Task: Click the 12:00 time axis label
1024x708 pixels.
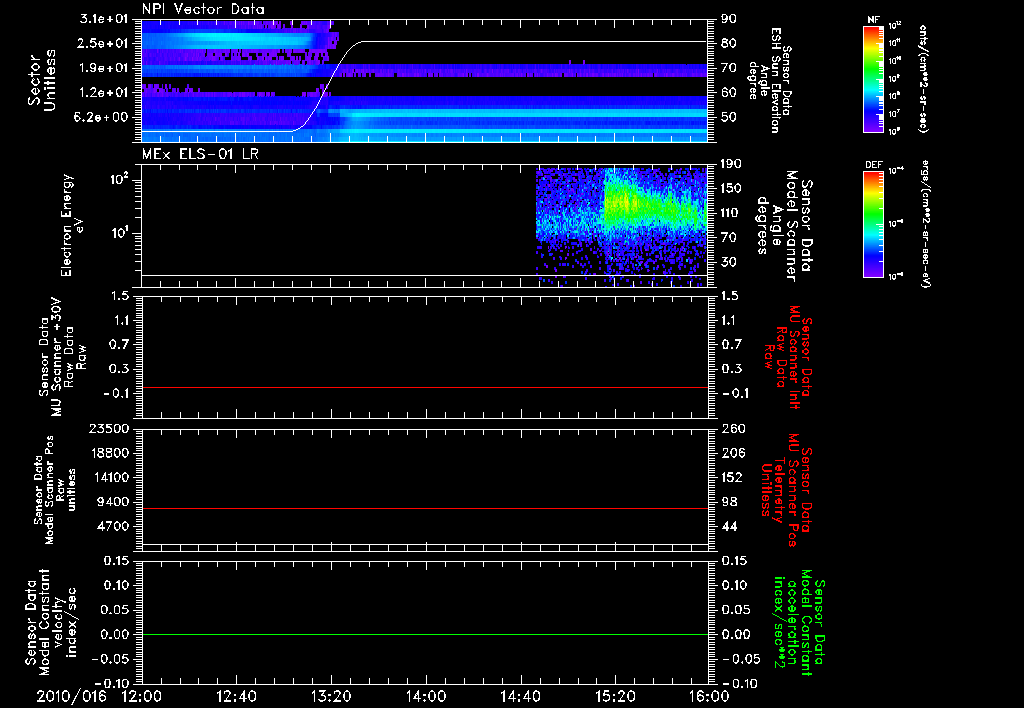Action: click(142, 696)
